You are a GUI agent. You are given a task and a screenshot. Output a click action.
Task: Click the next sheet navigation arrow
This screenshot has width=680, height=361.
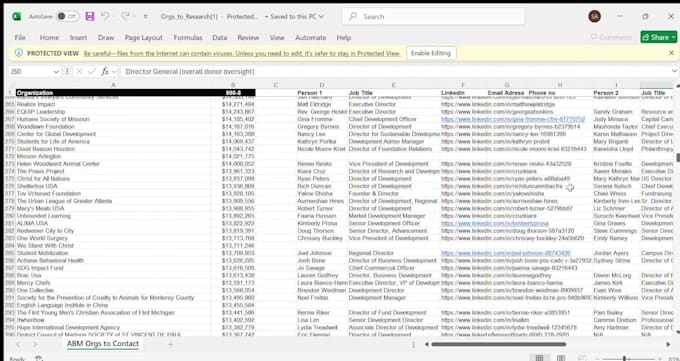pos(35,344)
